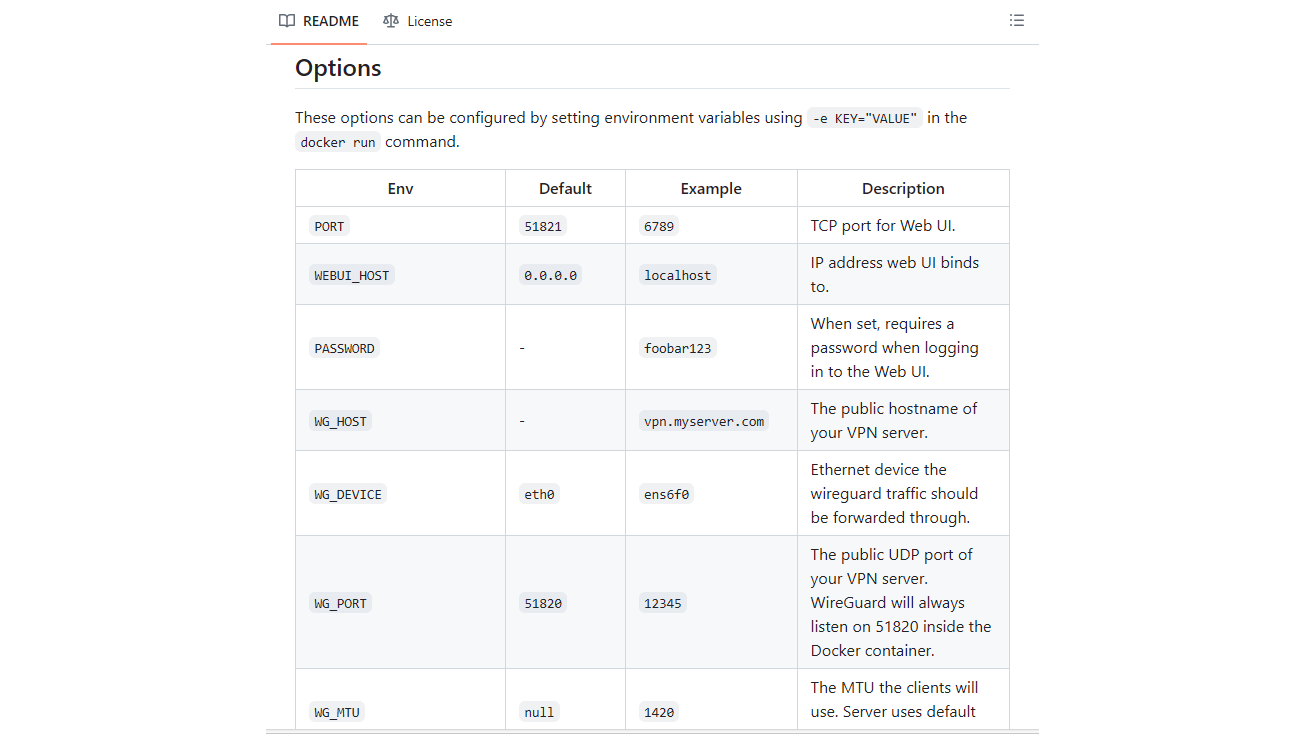
Task: Click the balance scale License icon
Action: (x=391, y=21)
